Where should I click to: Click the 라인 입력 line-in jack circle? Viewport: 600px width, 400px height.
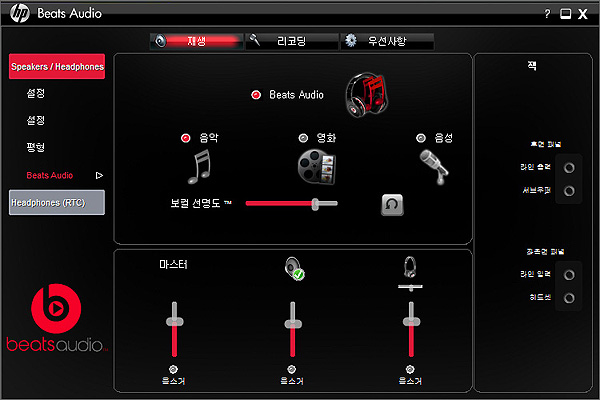[x=569, y=275]
